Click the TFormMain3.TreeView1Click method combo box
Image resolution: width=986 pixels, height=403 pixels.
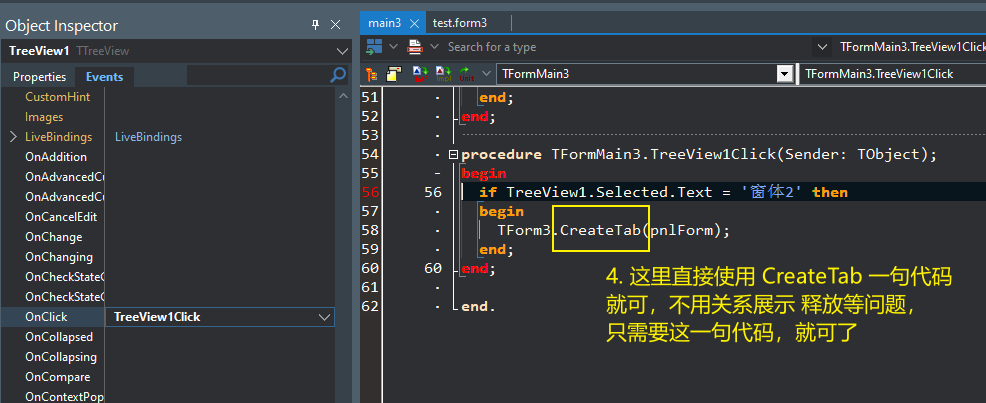[x=891, y=74]
